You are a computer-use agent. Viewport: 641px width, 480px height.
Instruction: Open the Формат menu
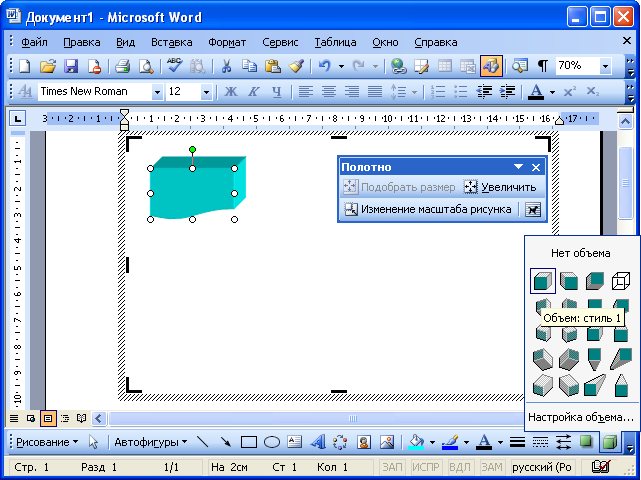(227, 42)
